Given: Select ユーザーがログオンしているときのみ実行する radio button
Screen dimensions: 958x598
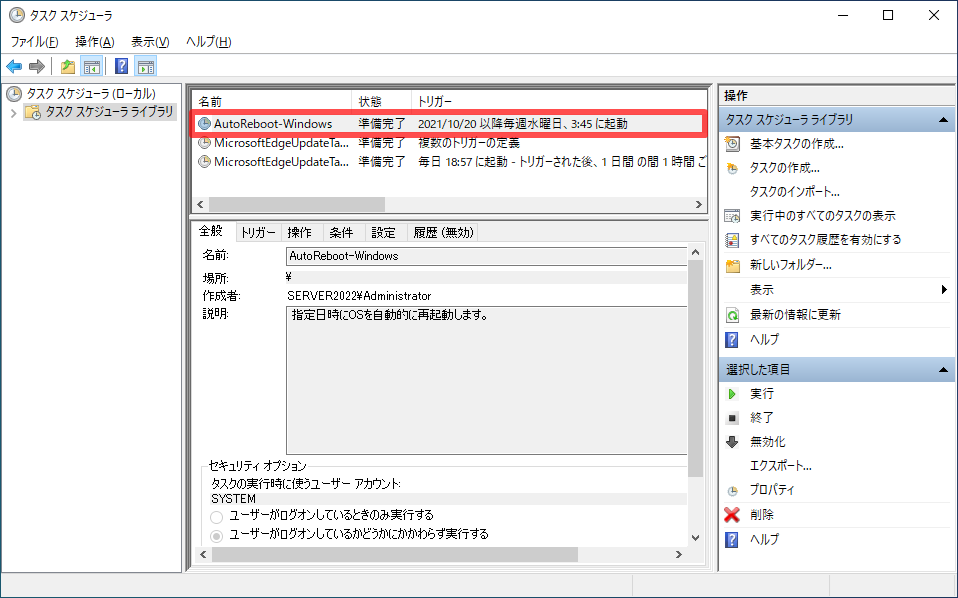Looking at the screenshot, I should (x=216, y=517).
